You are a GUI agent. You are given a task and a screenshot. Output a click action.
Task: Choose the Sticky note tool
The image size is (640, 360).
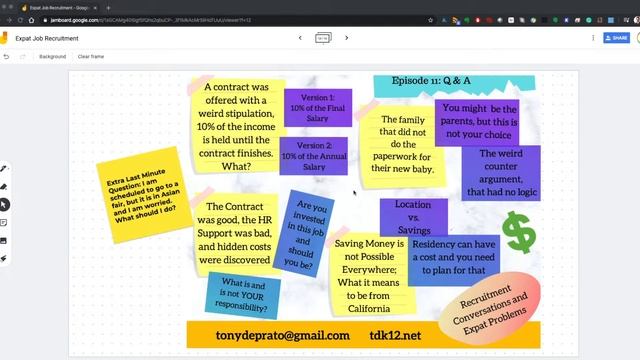point(4,222)
